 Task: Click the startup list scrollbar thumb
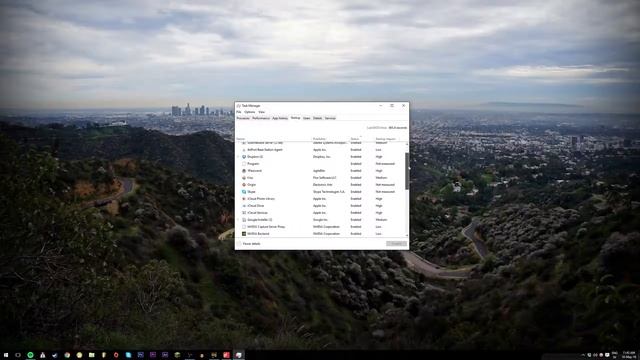(407, 171)
